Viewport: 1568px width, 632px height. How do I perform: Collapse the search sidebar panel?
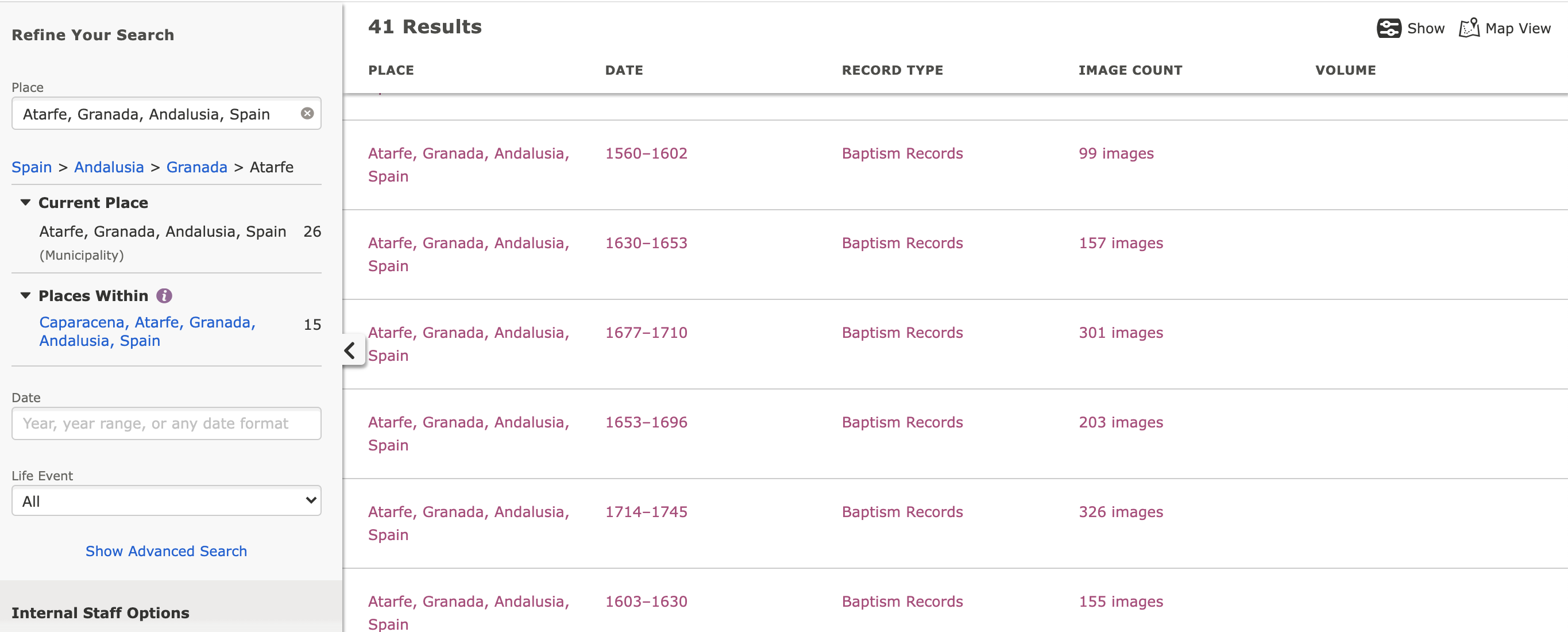(x=350, y=350)
